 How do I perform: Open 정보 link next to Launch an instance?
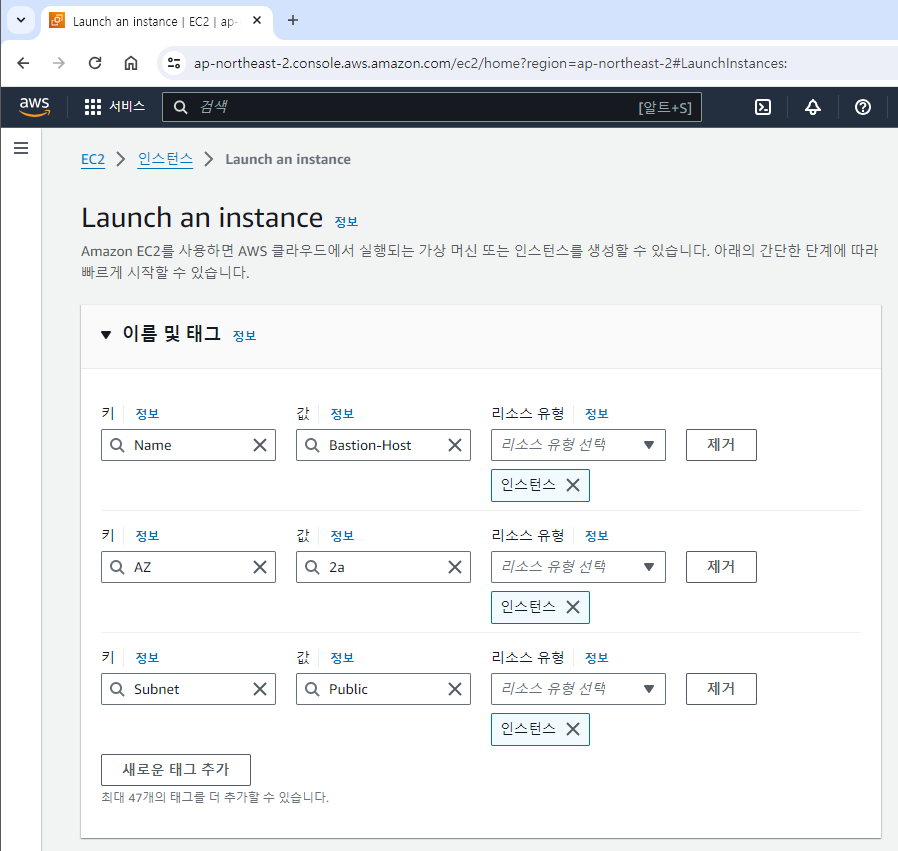click(x=346, y=222)
